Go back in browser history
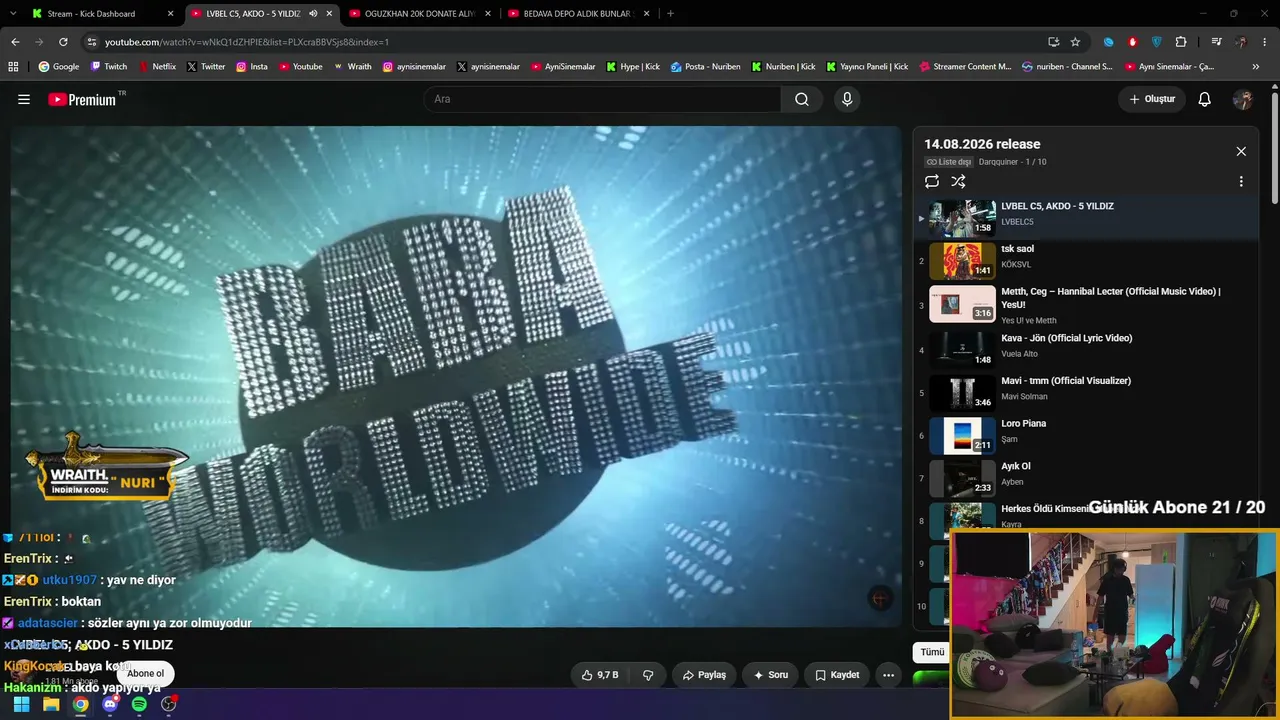1280x720 pixels. [x=15, y=42]
